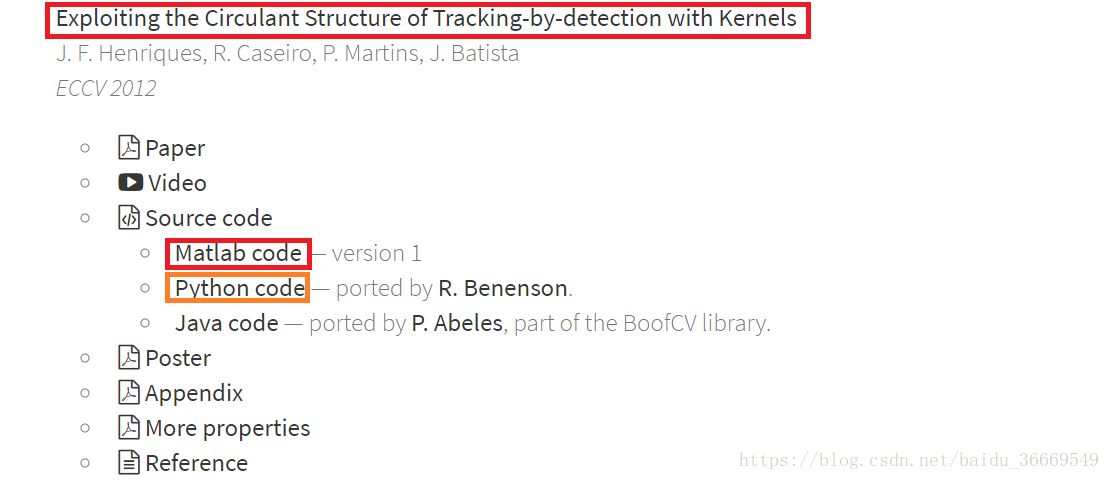This screenshot has height=480, width=1110.
Task: Click the PDF icon beside Poster
Action: click(x=129, y=358)
